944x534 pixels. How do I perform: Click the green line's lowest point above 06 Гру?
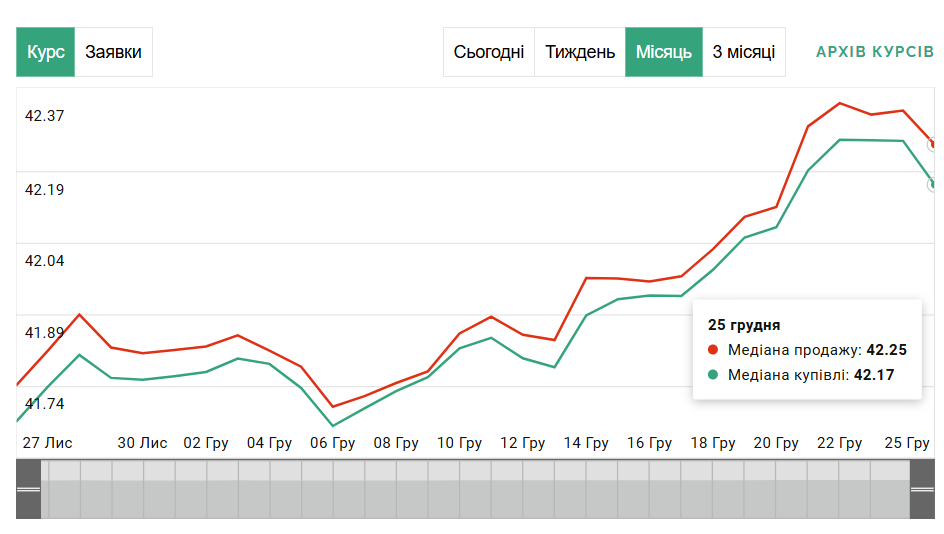pyautogui.click(x=333, y=426)
